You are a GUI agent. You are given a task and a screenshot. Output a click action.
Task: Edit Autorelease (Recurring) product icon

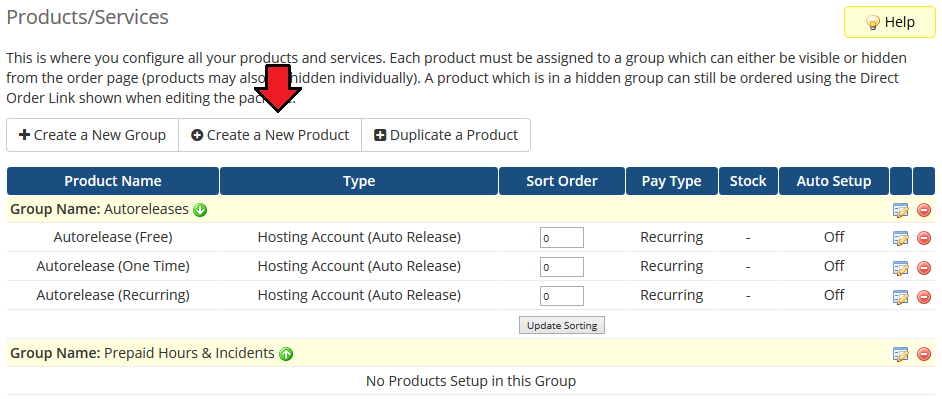click(x=901, y=296)
